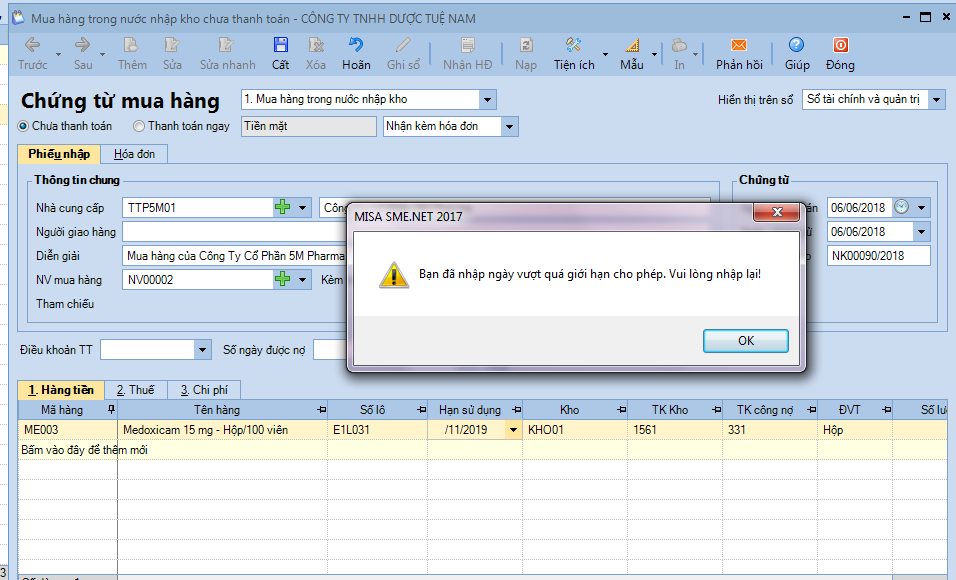The width and height of the screenshot is (956, 580).
Task: Click the pin icon in Kho header
Action: (x=621, y=409)
